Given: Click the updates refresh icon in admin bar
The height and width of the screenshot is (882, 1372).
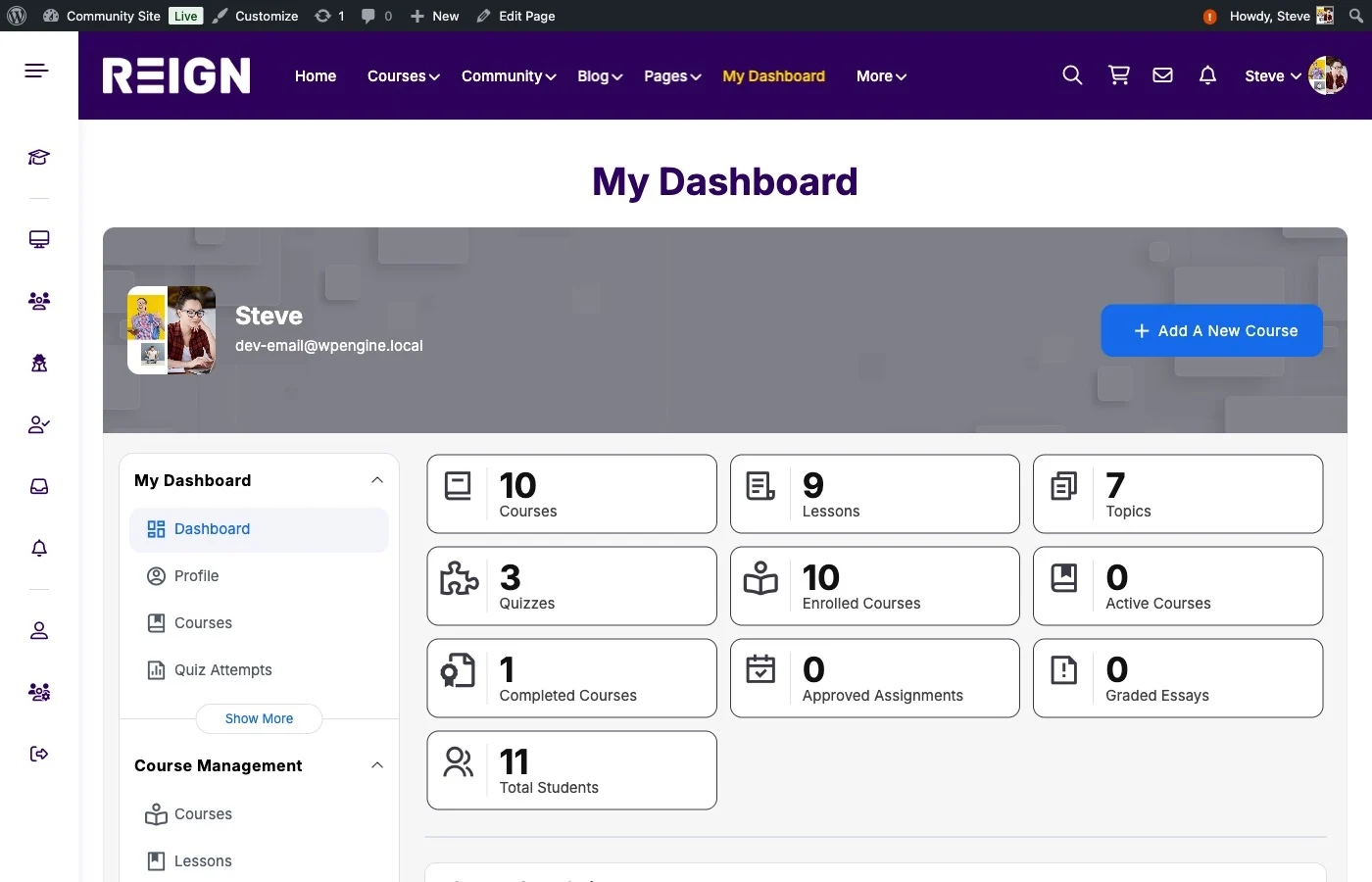Looking at the screenshot, I should click(322, 16).
